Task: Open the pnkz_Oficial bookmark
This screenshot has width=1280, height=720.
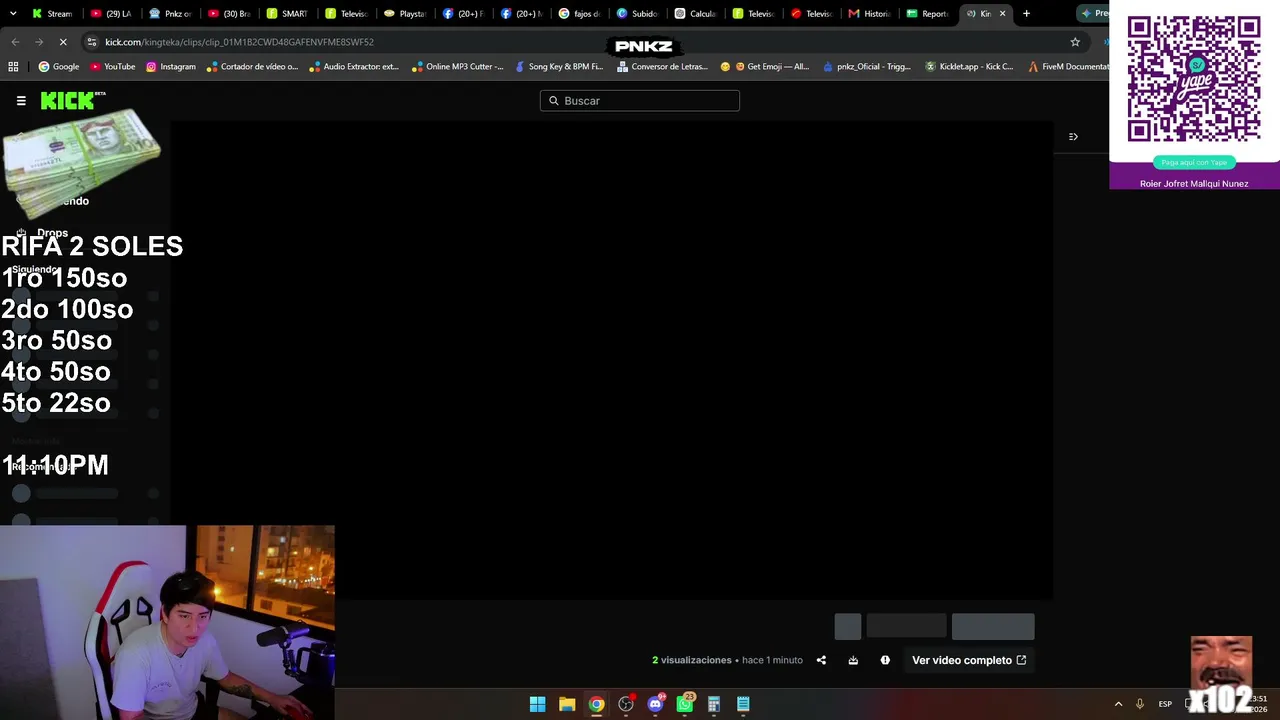Action: 867,67
